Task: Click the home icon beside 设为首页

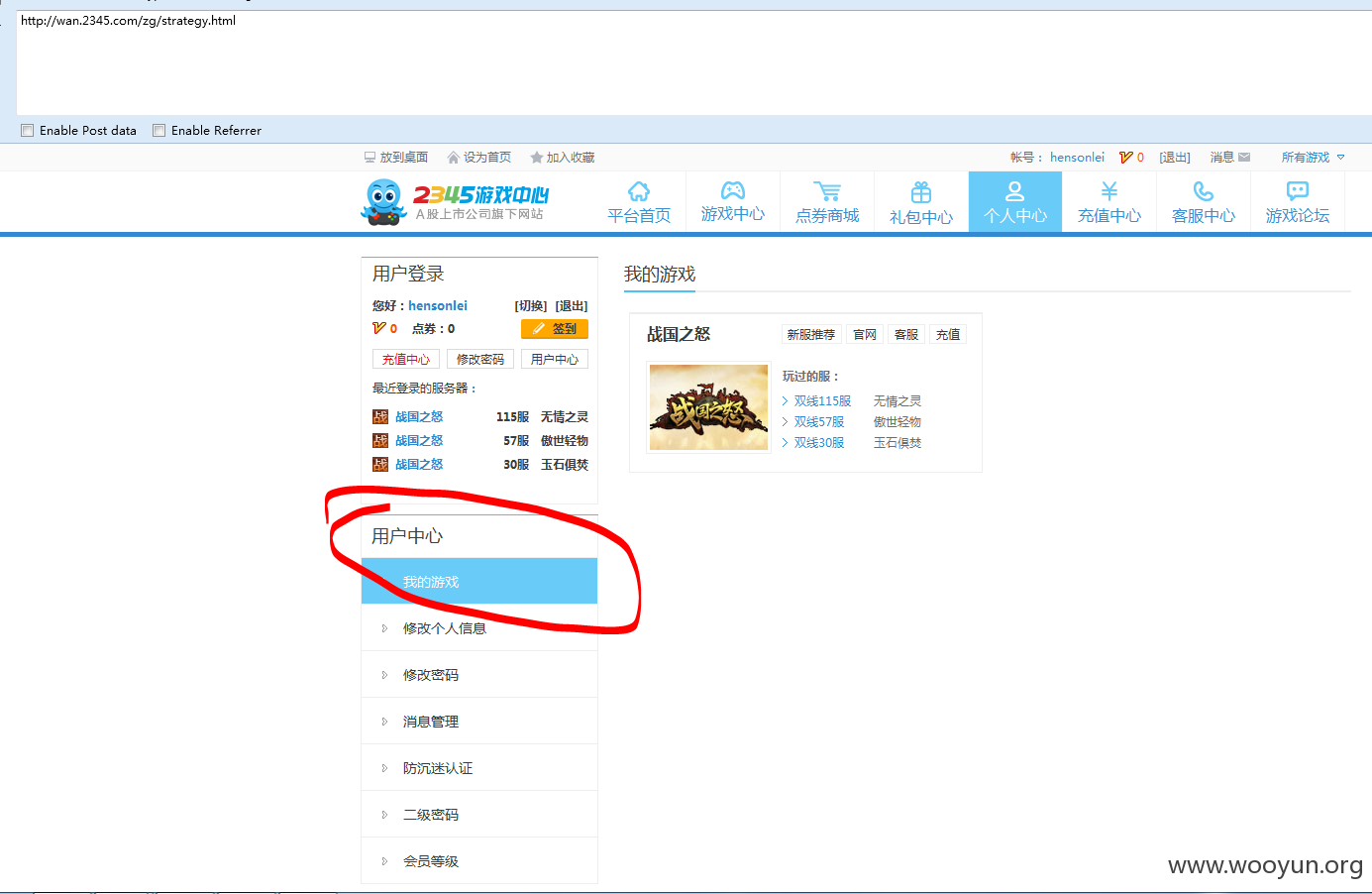Action: coord(454,158)
